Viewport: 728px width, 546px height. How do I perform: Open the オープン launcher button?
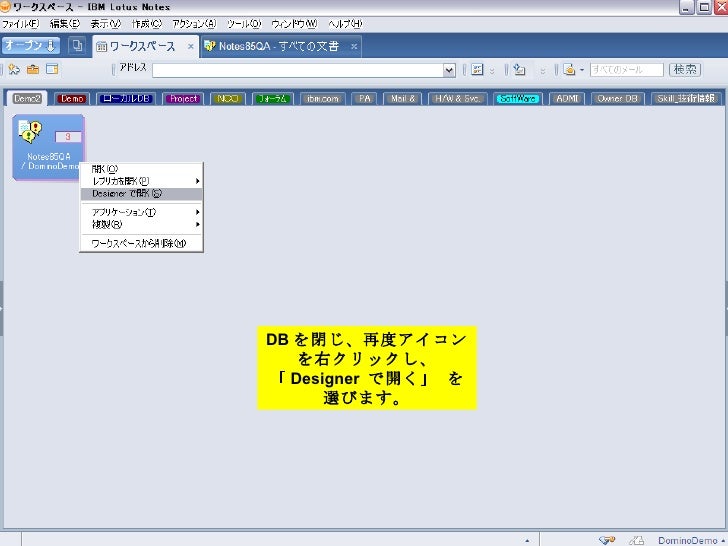31,46
